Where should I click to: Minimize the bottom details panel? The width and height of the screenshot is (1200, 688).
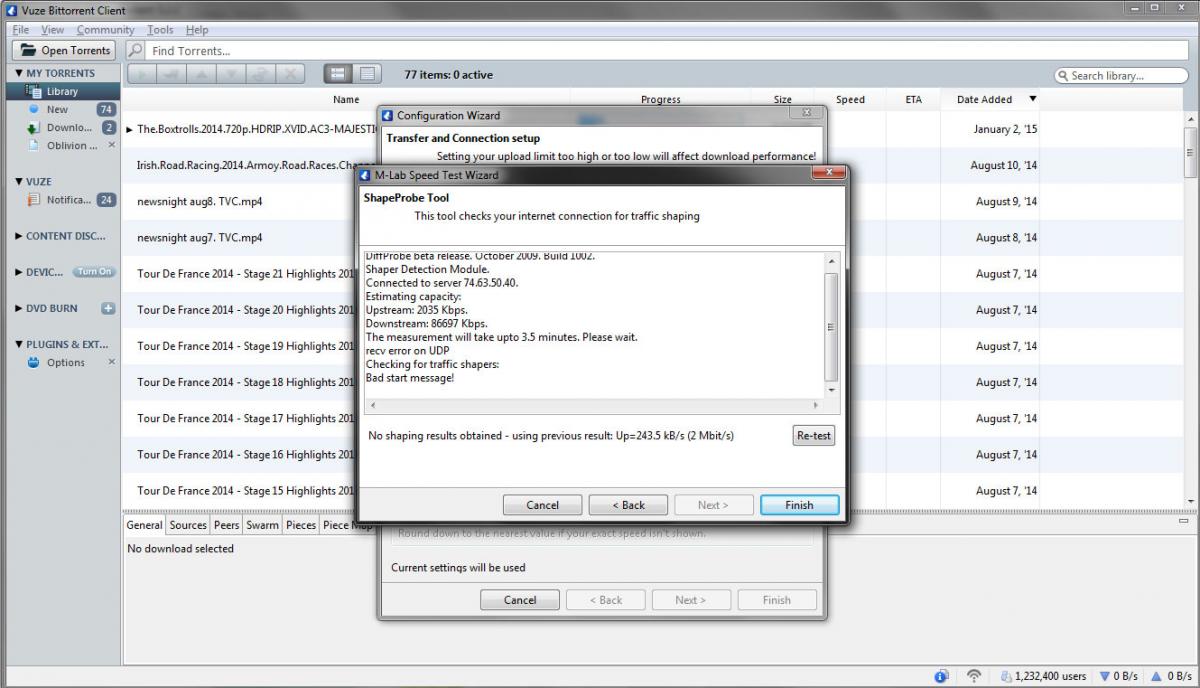click(1184, 521)
